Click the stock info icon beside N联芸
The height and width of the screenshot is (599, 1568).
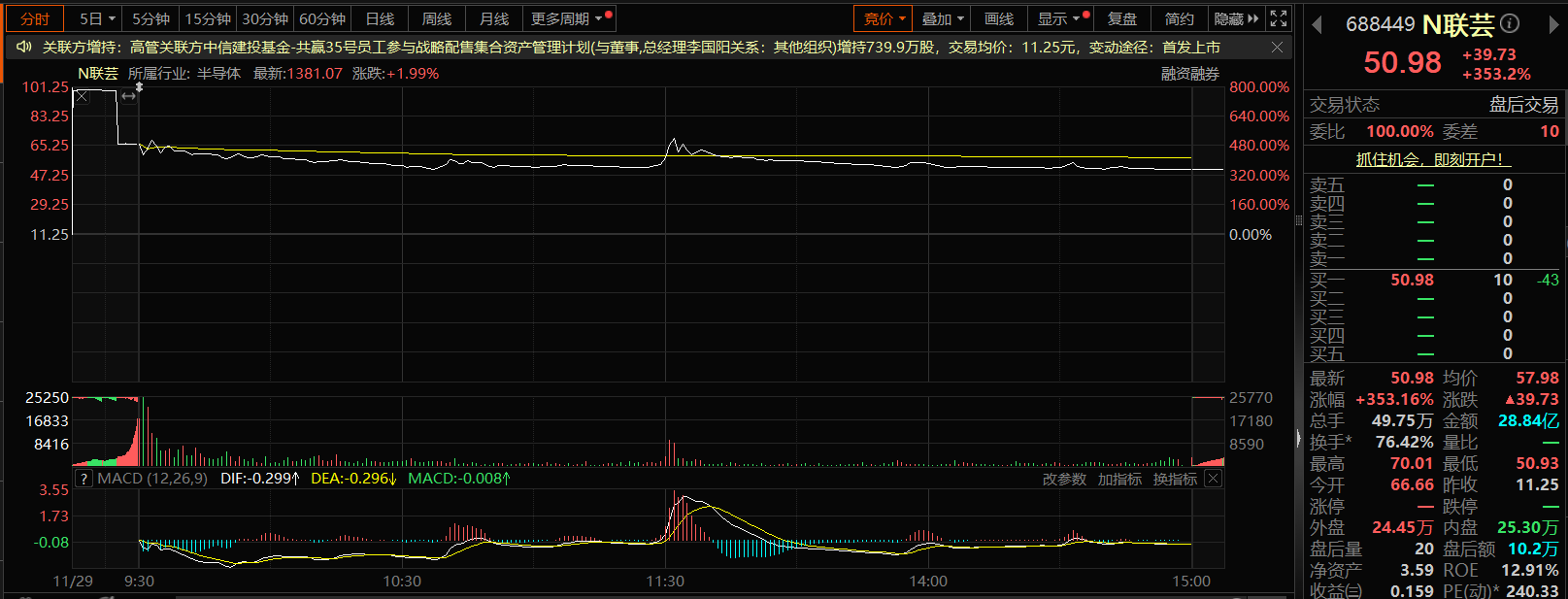tap(1510, 23)
